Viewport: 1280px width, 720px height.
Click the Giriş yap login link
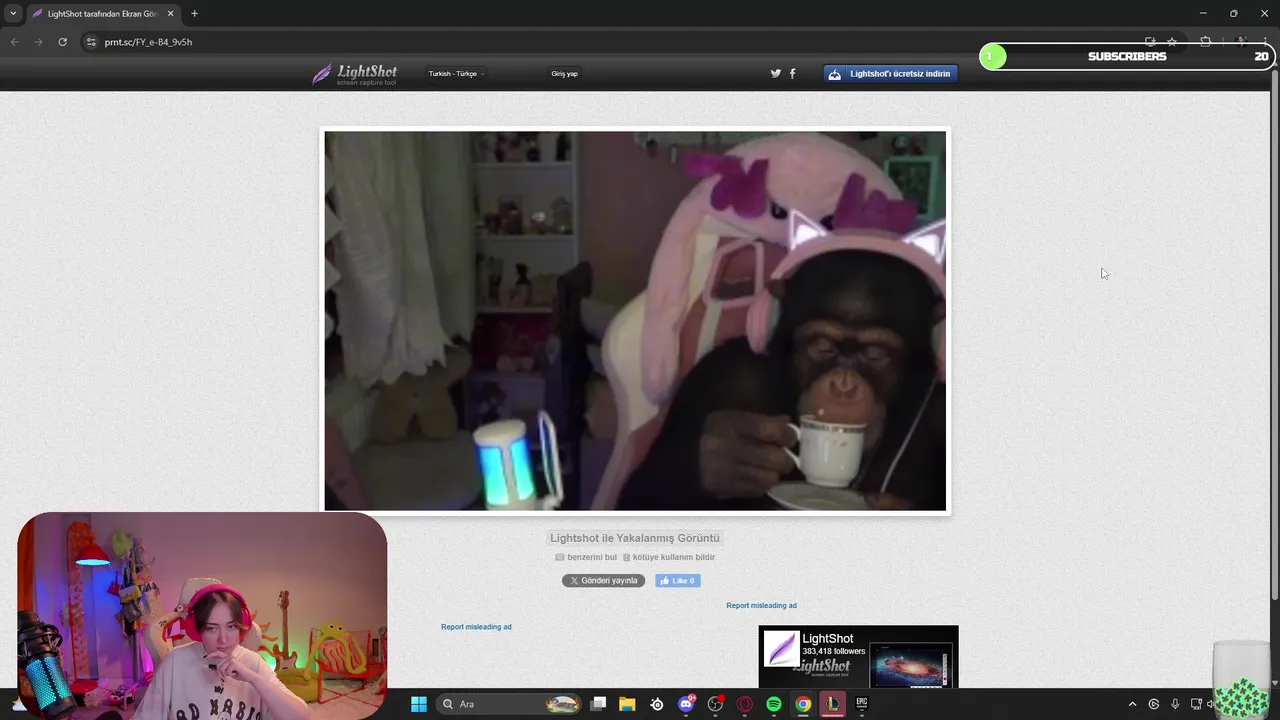tap(564, 74)
